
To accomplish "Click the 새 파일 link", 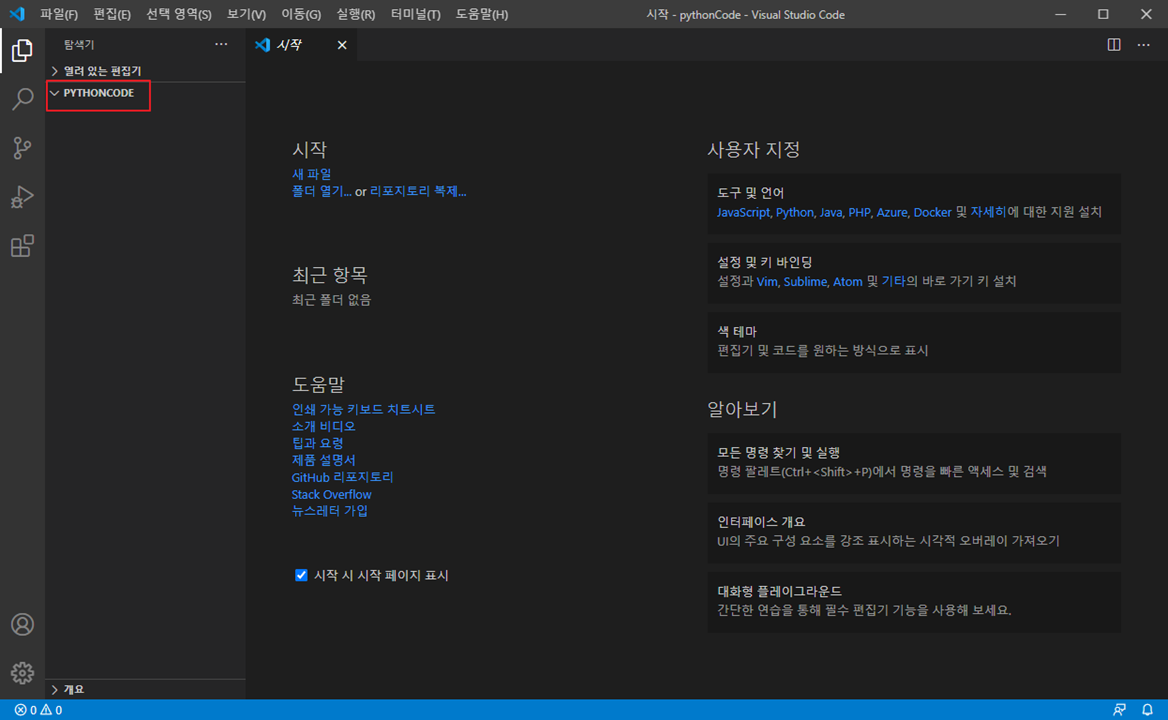I will coord(311,174).
